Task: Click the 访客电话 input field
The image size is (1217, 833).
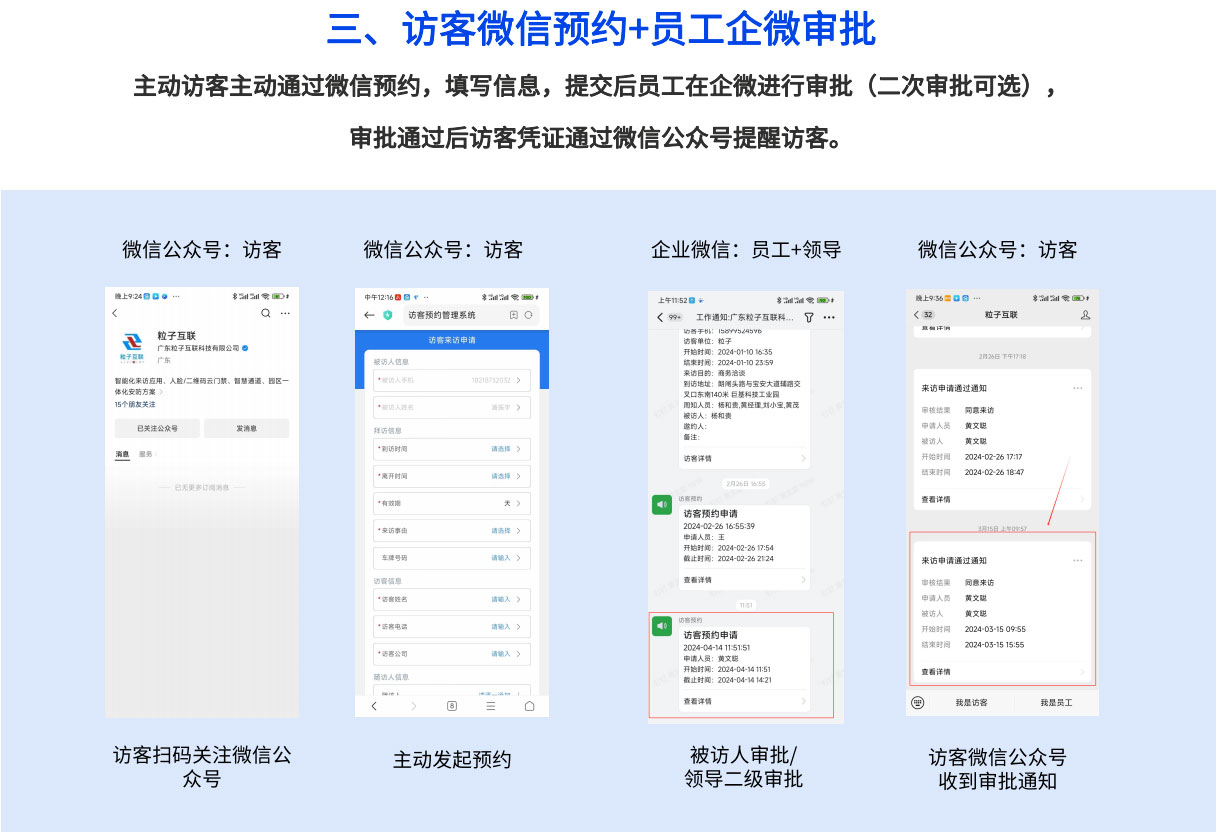Action: (452, 626)
